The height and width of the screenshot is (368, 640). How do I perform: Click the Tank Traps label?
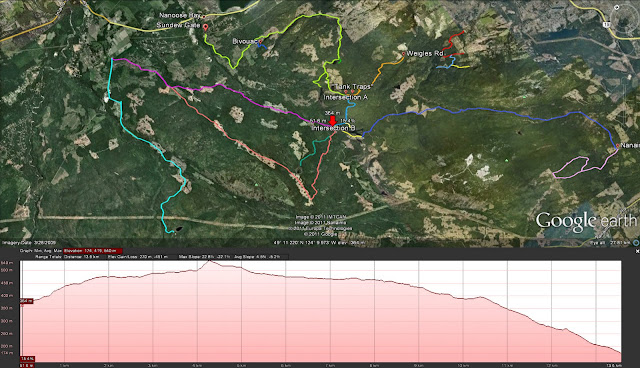(x=353, y=86)
